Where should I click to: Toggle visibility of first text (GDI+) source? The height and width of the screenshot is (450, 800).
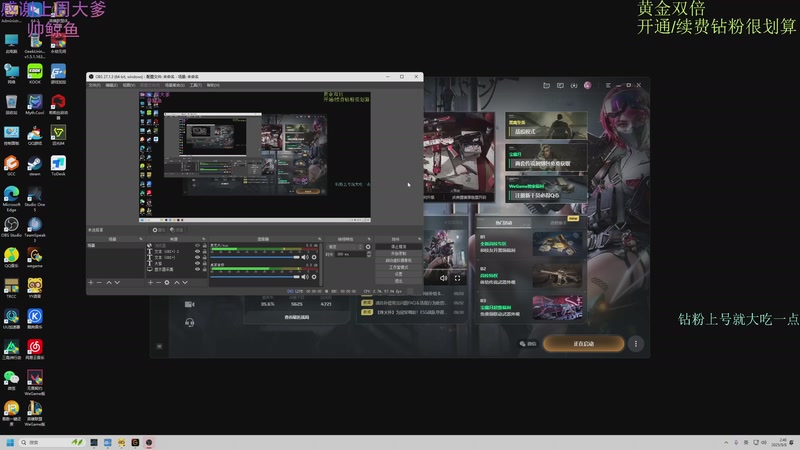click(x=197, y=252)
